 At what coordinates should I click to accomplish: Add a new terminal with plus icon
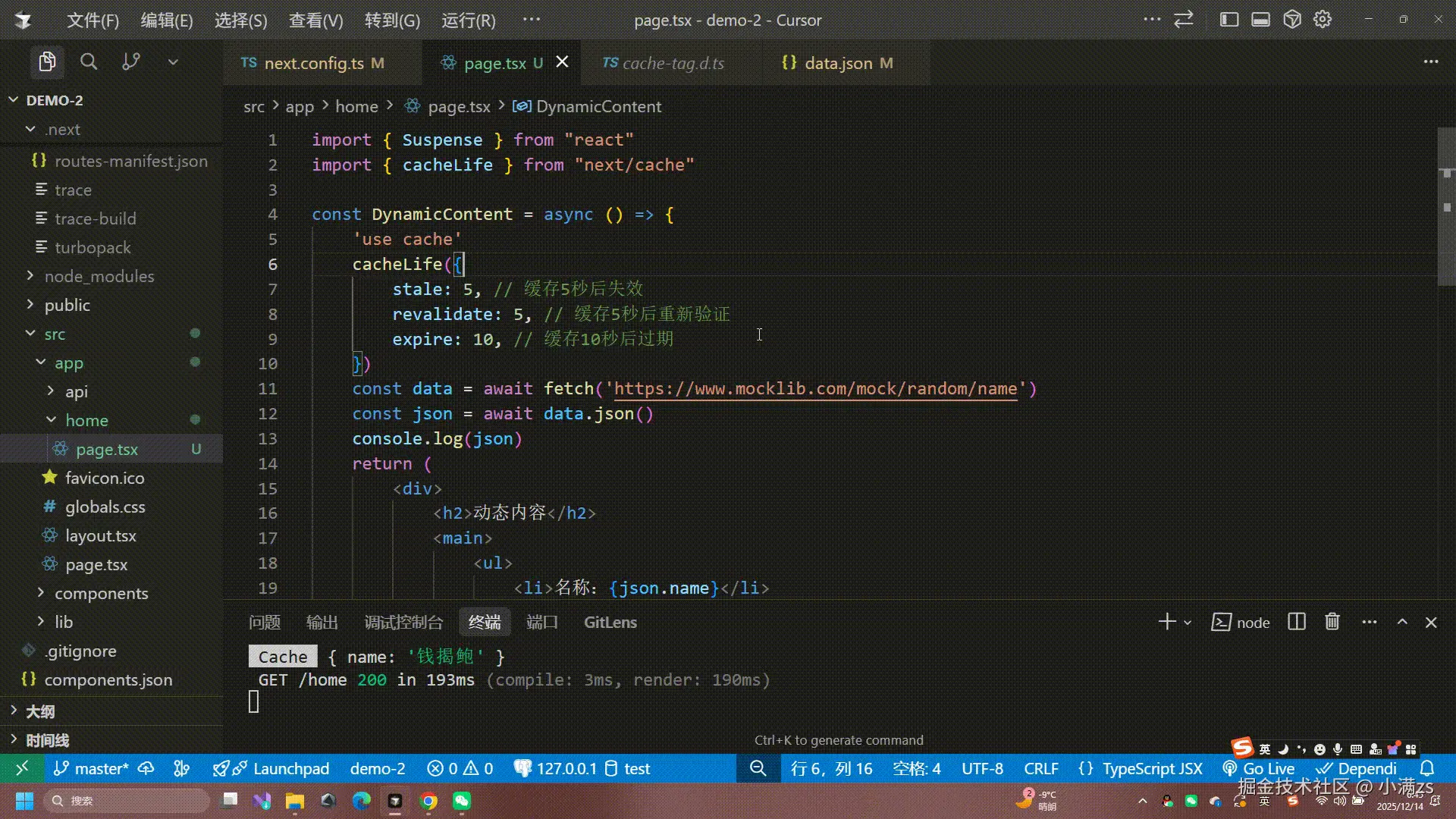1166,623
